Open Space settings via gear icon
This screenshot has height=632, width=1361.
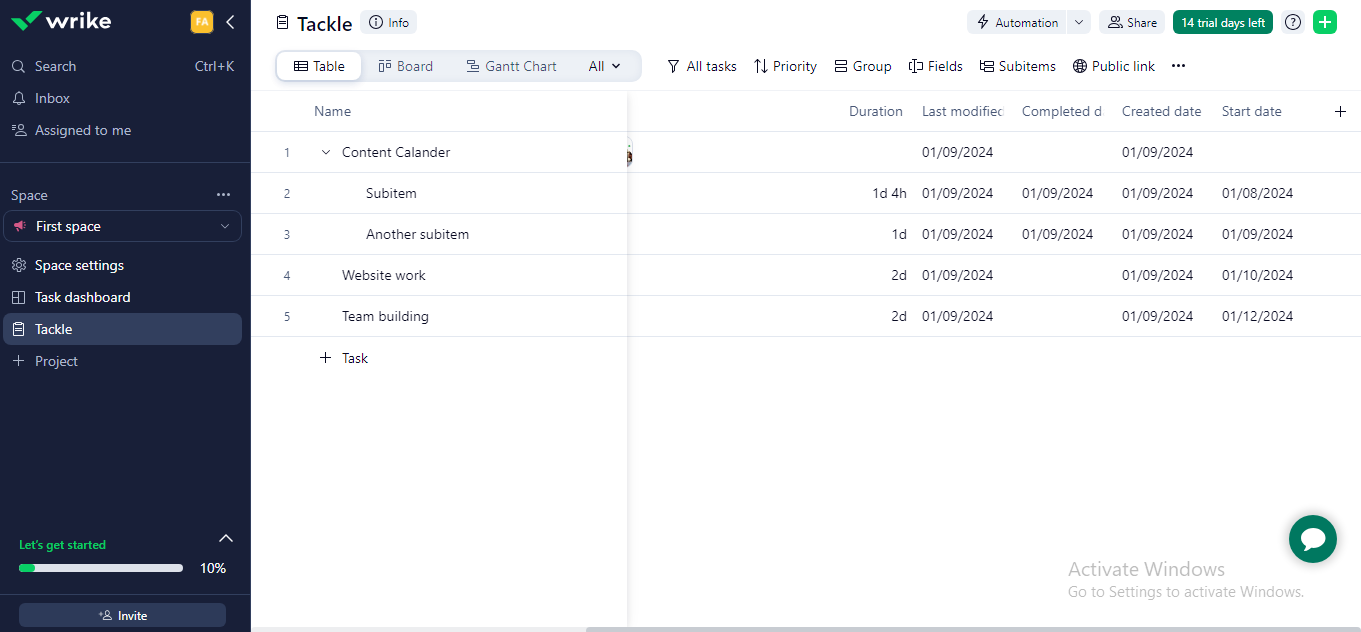(x=17, y=264)
